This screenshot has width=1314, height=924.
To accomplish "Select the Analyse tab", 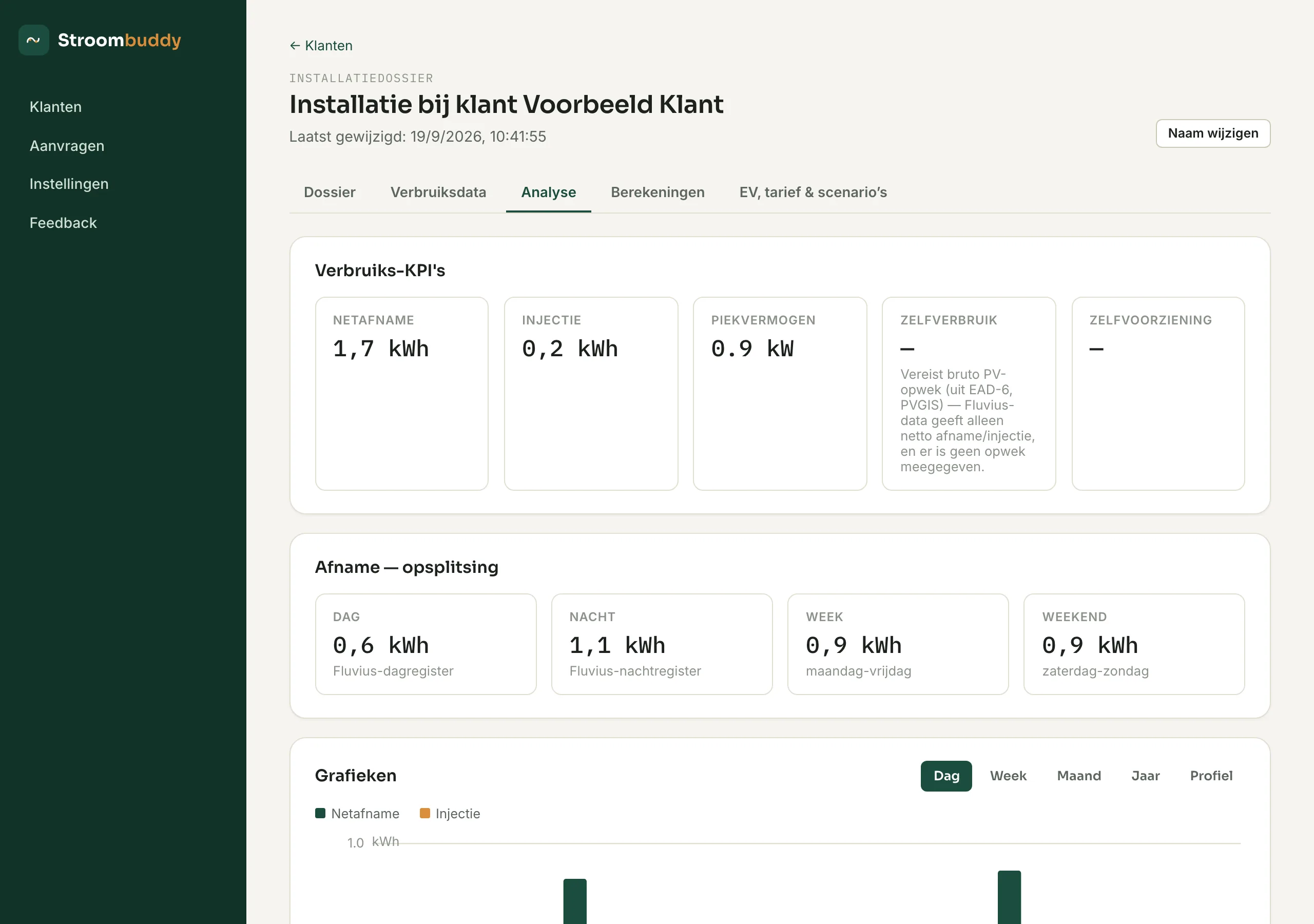I will click(x=548, y=192).
